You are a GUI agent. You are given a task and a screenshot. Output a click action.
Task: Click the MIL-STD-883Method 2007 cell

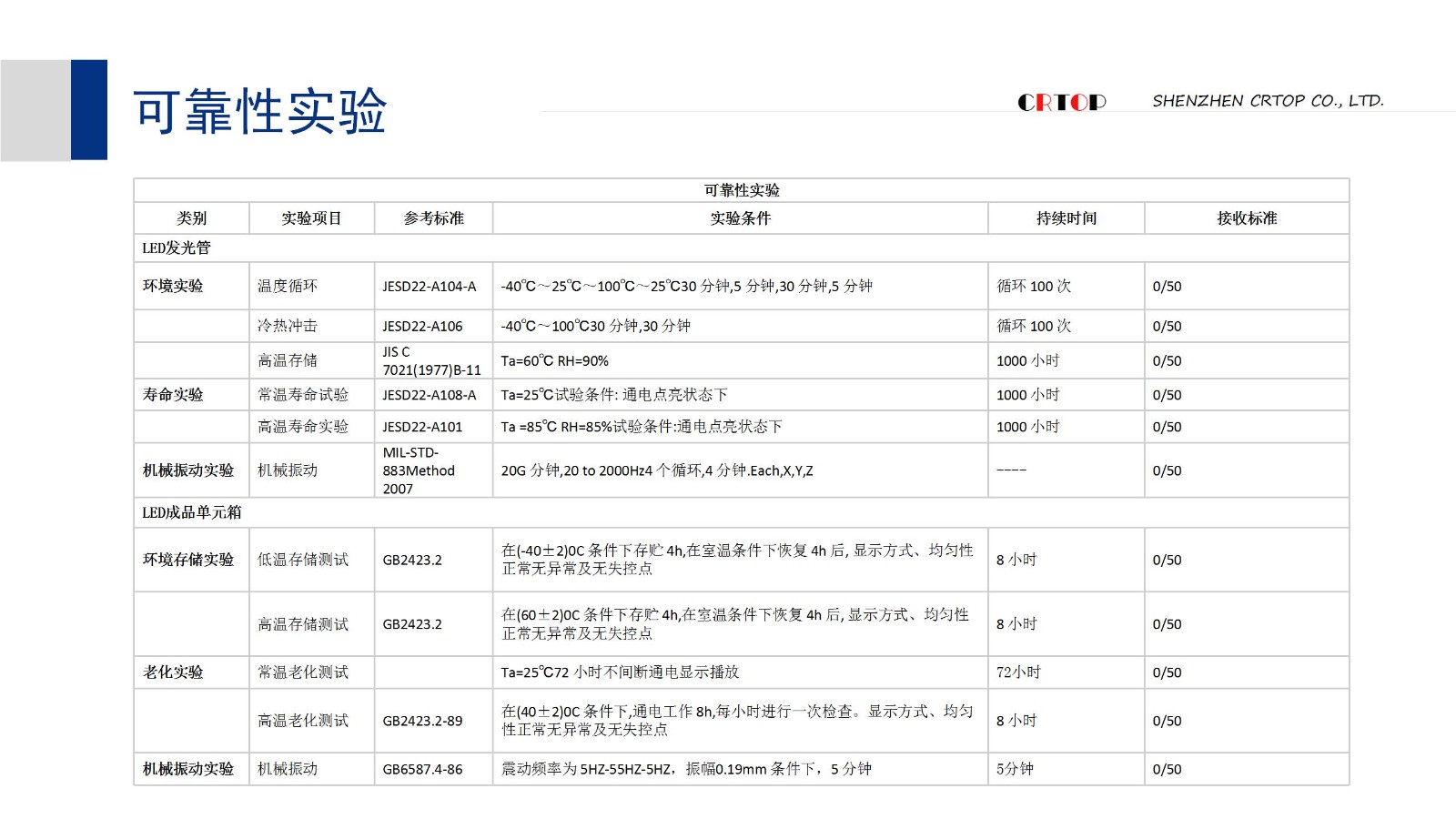click(x=433, y=470)
